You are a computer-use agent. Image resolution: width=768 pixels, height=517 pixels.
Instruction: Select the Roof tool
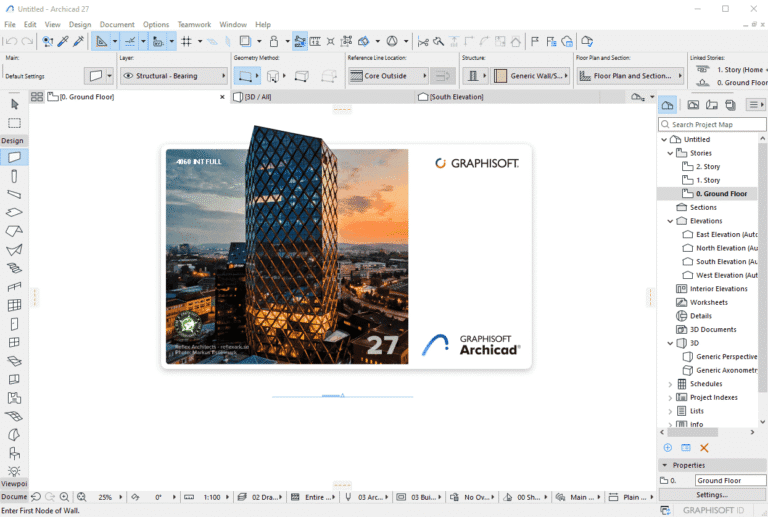coord(14,231)
